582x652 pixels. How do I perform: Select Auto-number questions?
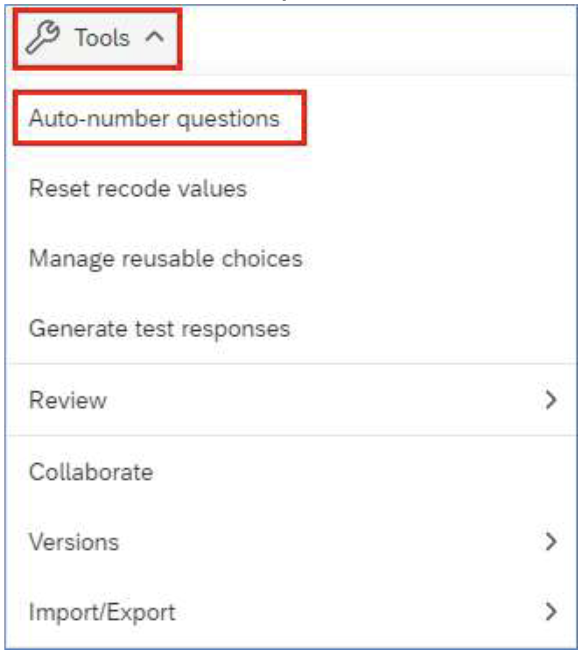154,119
